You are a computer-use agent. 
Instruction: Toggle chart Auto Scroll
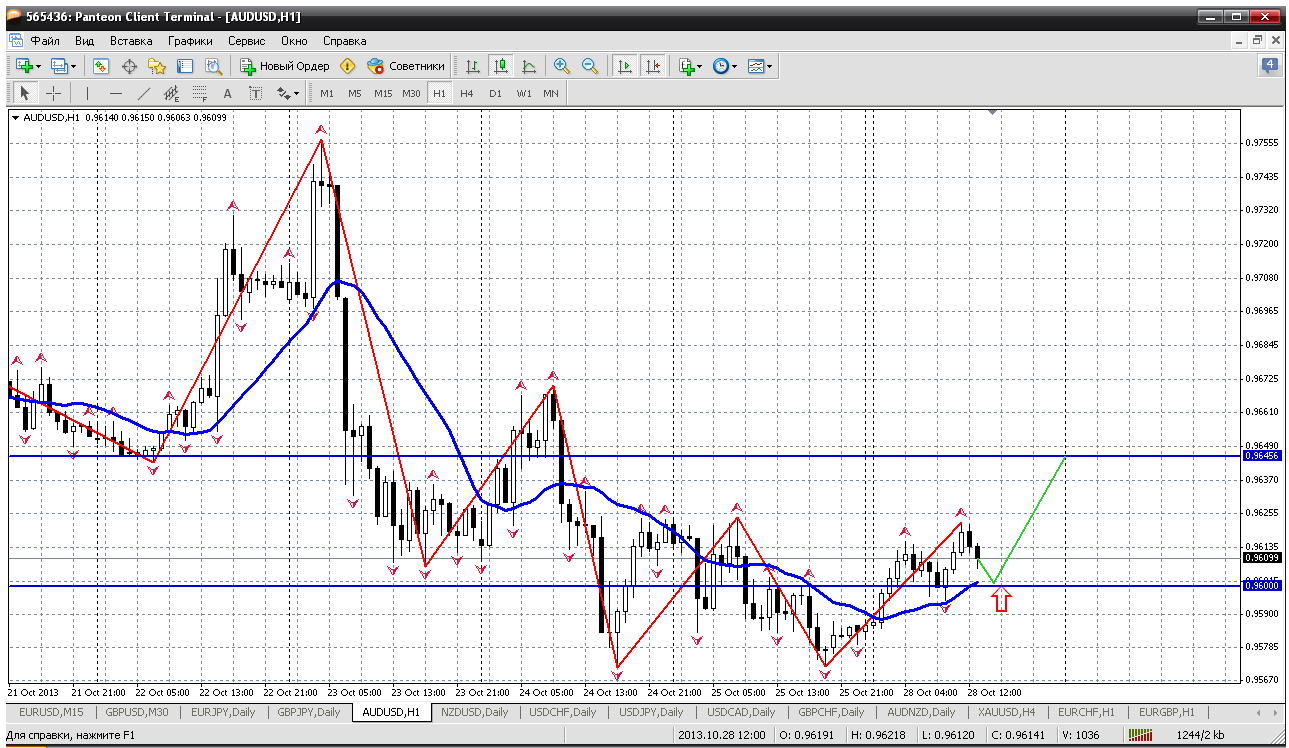click(x=625, y=66)
